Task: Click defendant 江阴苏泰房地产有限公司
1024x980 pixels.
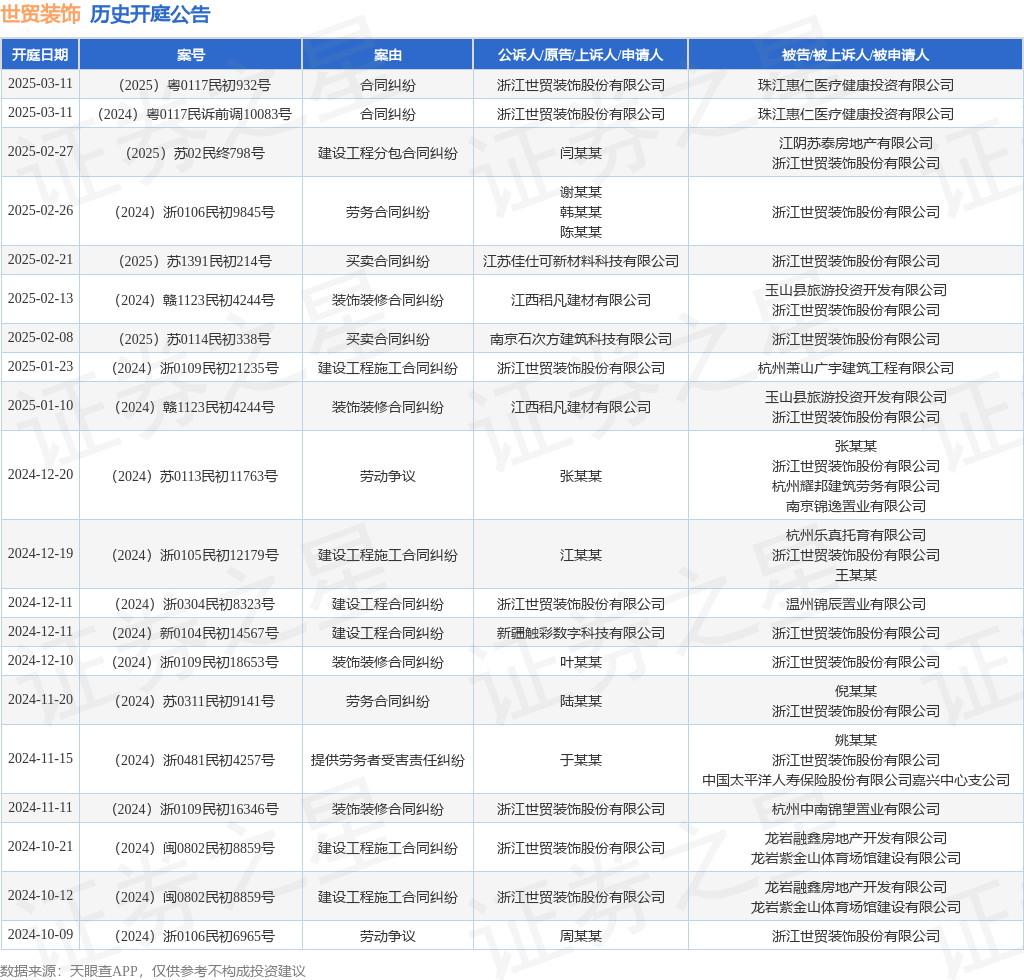Action: [x=856, y=143]
